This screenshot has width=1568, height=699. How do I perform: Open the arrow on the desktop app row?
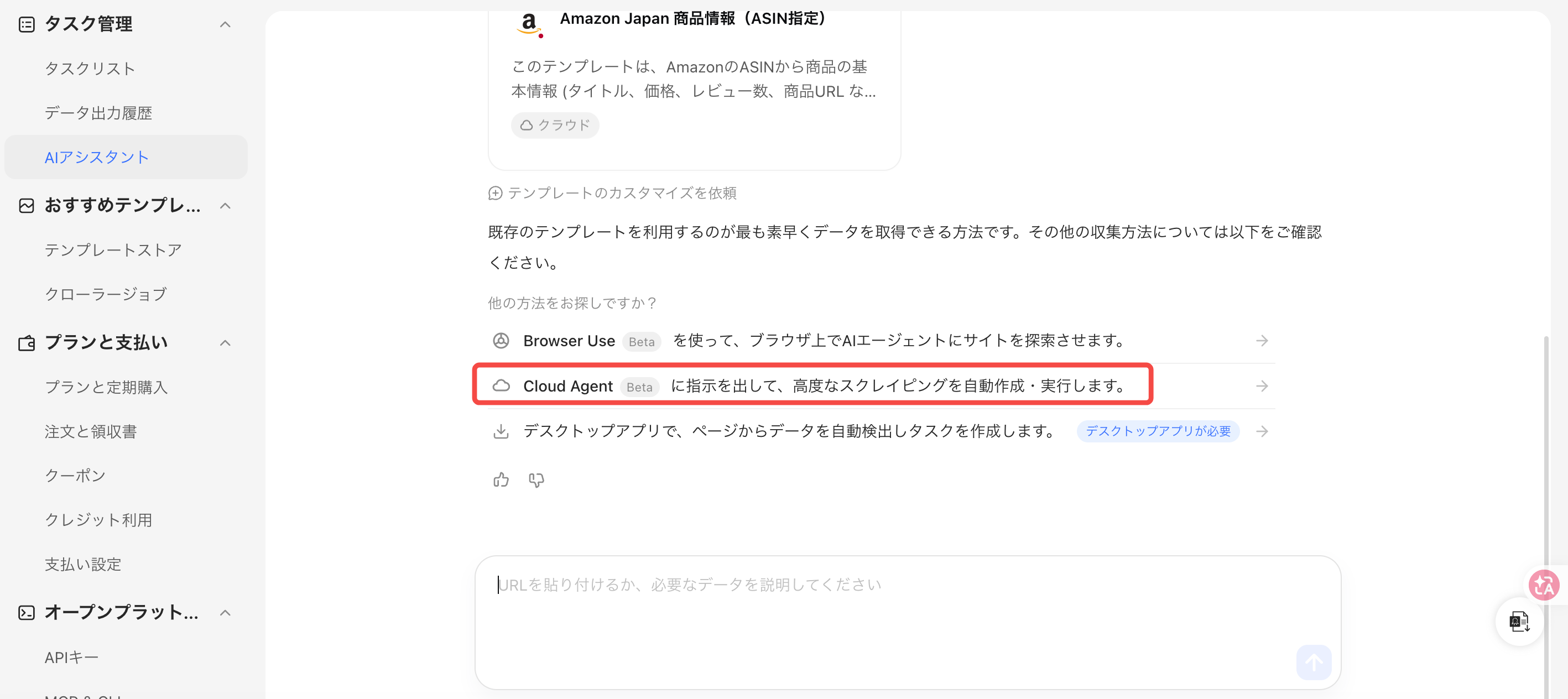pos(1262,431)
